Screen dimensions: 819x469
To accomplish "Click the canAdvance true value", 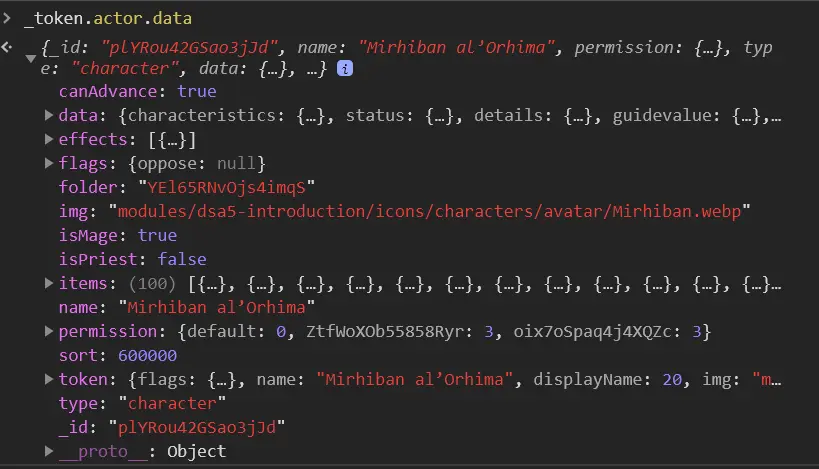I will [196, 92].
